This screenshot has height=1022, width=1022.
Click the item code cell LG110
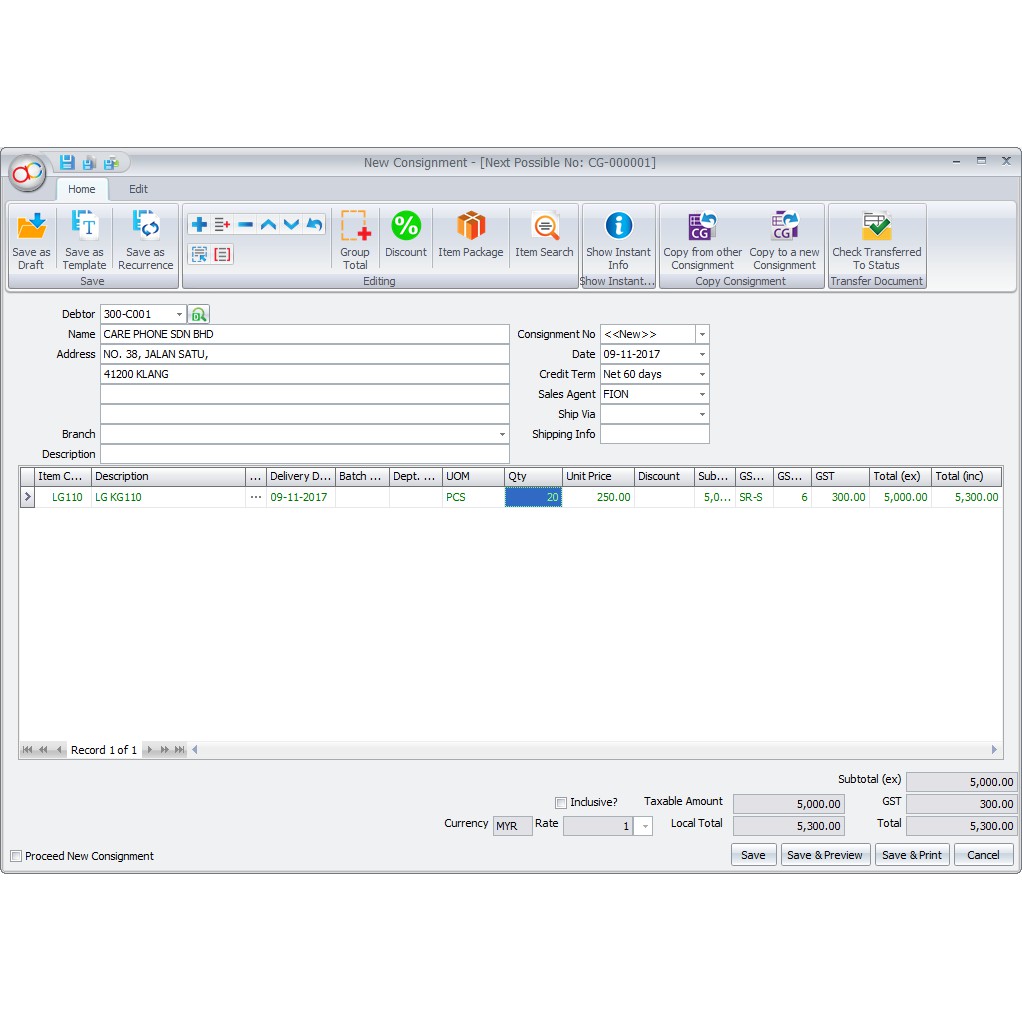click(x=63, y=497)
